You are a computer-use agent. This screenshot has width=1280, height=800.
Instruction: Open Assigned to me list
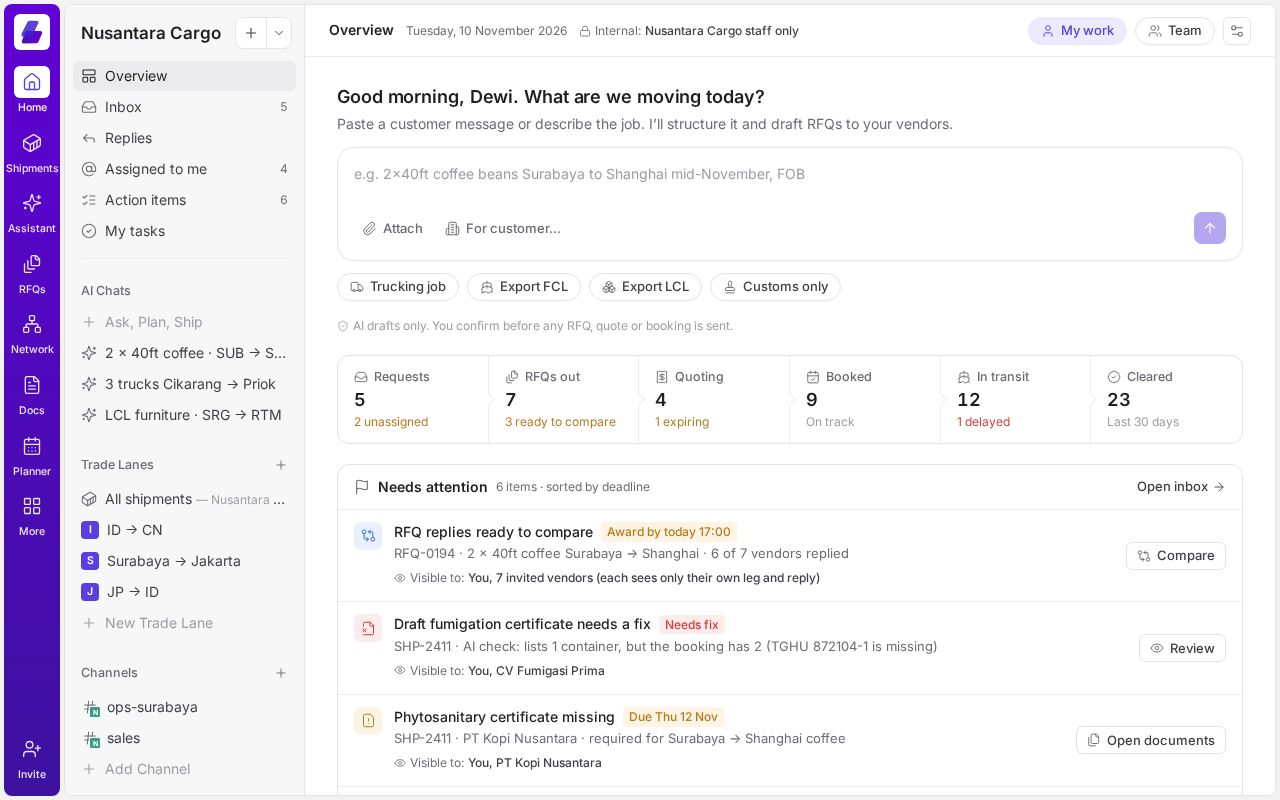[x=184, y=169]
